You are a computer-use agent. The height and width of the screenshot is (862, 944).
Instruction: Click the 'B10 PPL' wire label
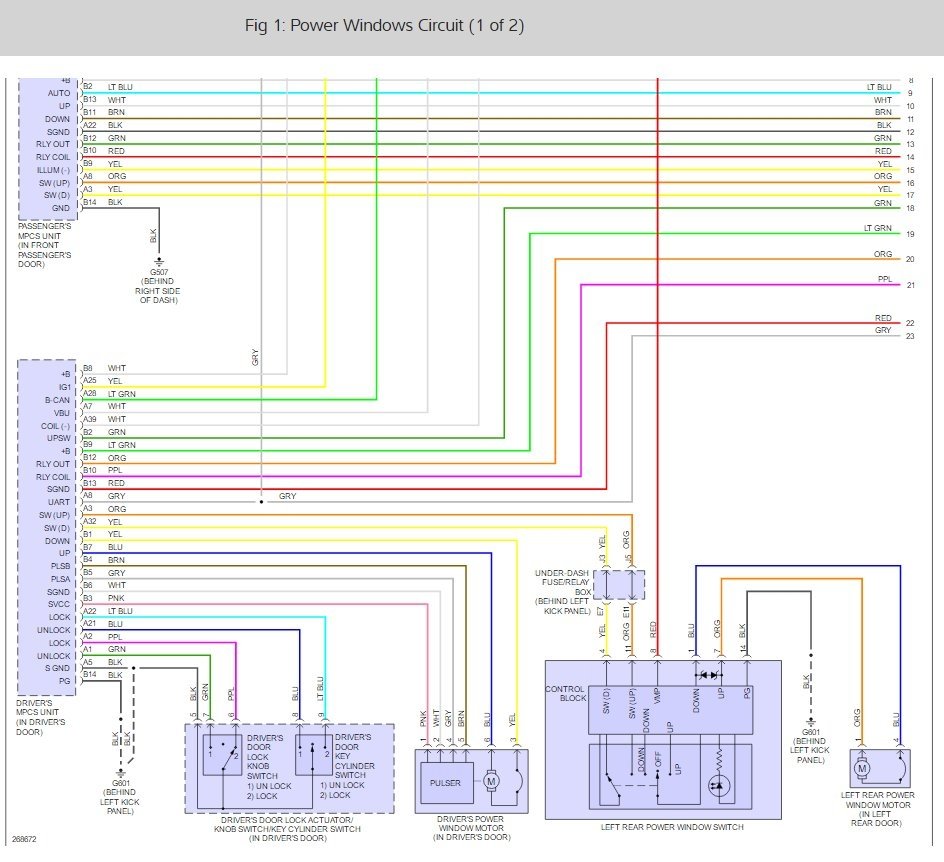coord(103,470)
